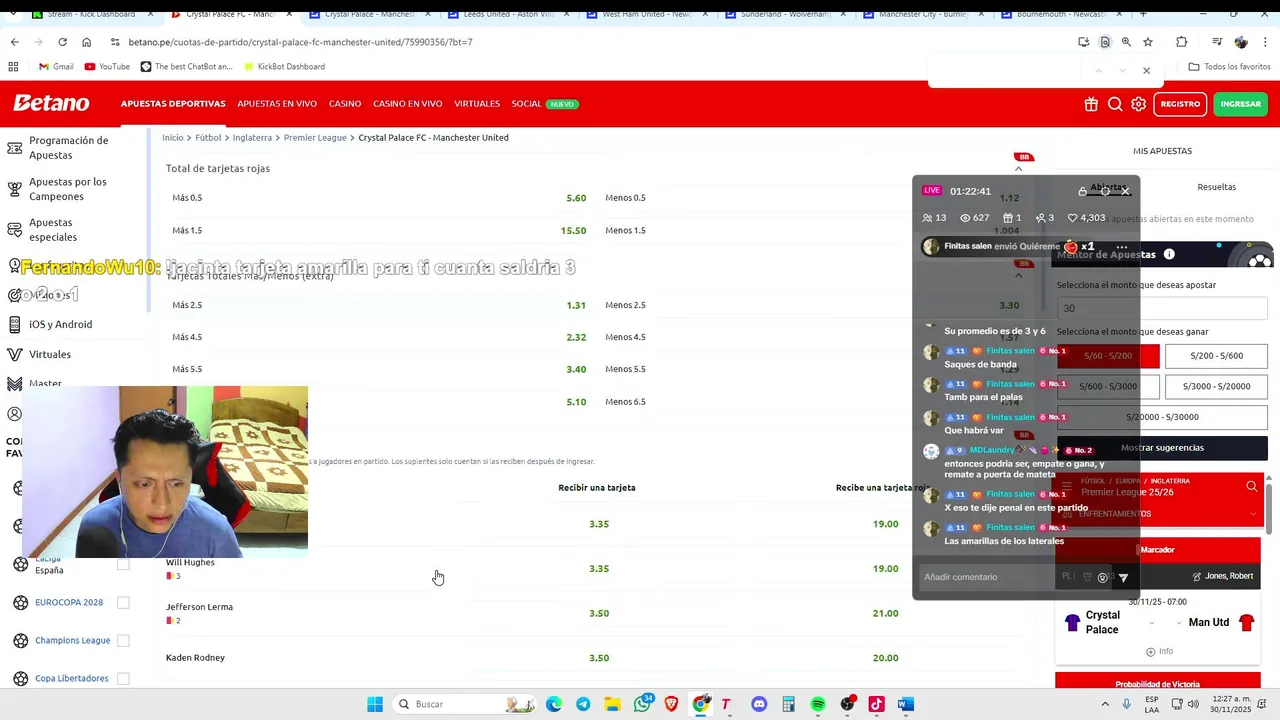Click the Inglaterra breadcrumb link

252,138
